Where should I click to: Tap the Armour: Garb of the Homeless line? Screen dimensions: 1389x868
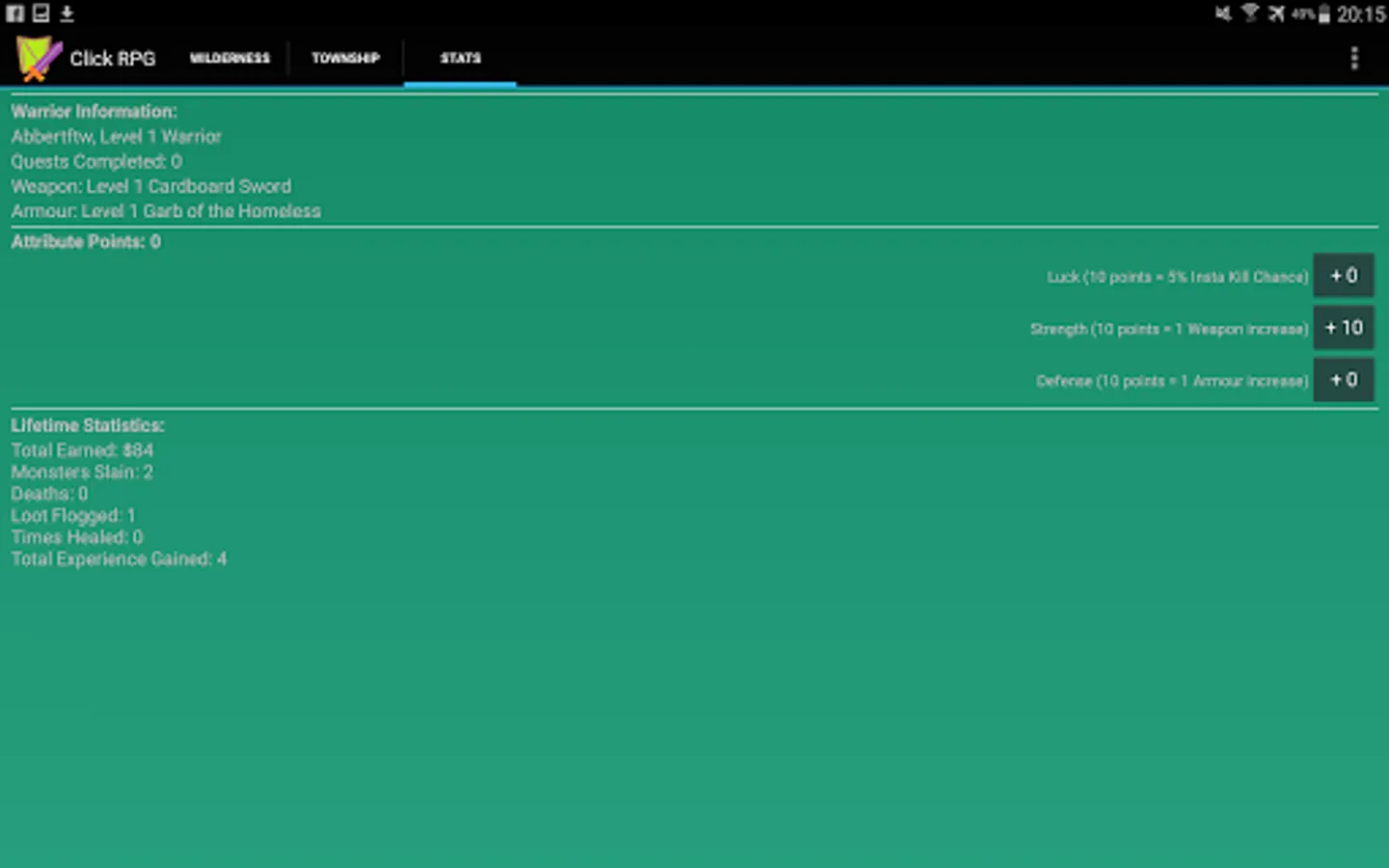pyautogui.click(x=166, y=211)
